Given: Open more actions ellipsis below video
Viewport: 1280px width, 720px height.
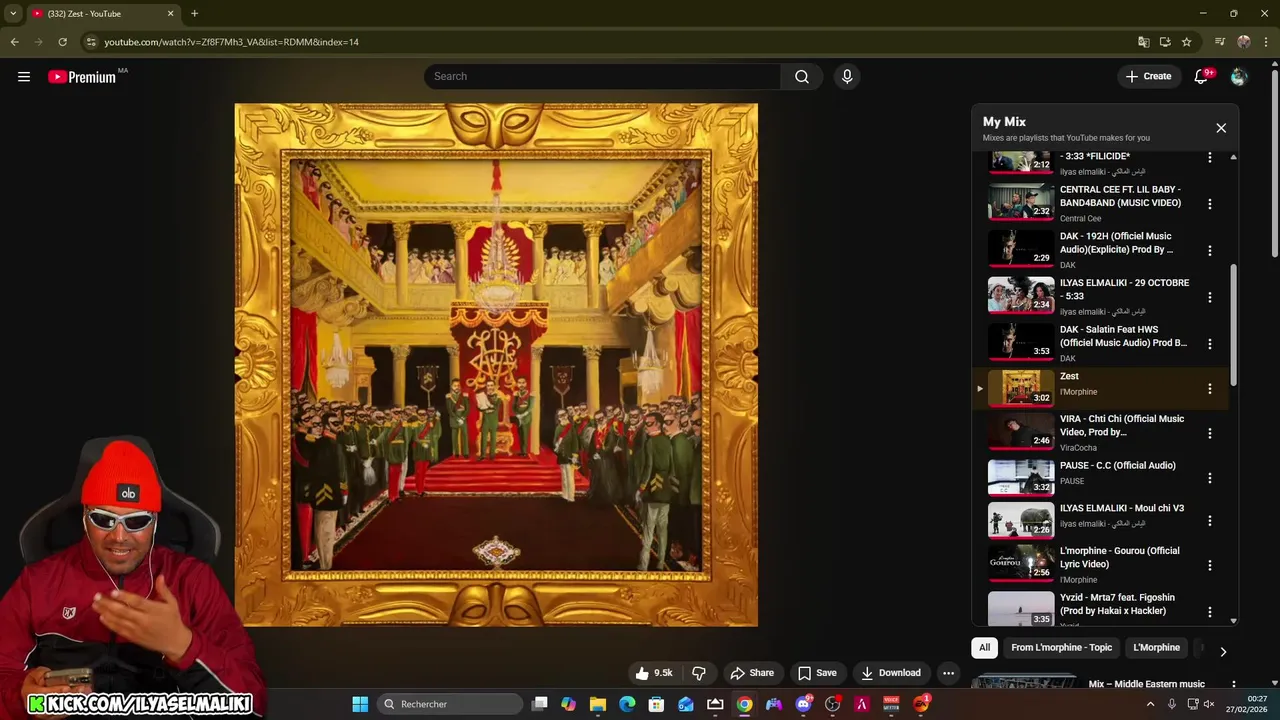Looking at the screenshot, I should click(x=948, y=673).
